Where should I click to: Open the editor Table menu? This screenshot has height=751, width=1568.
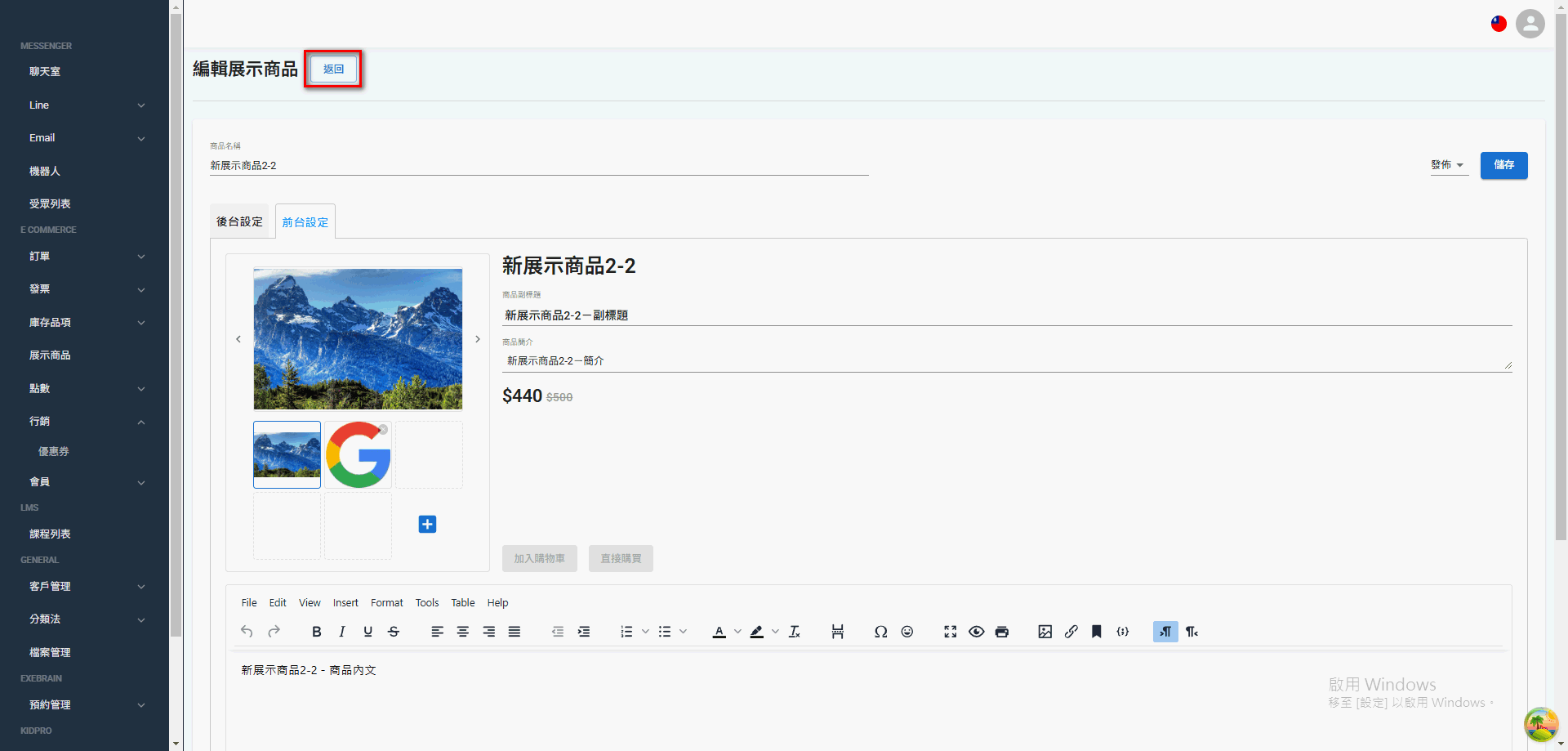pyautogui.click(x=463, y=603)
